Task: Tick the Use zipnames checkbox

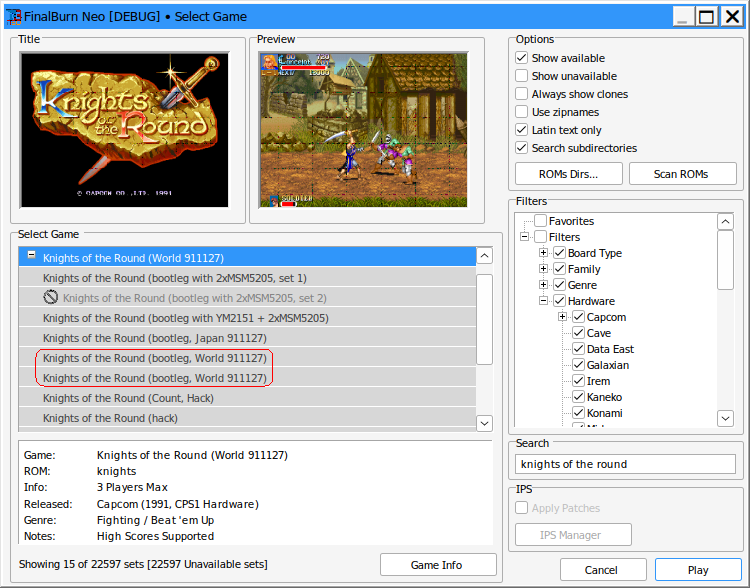Action: [x=521, y=112]
